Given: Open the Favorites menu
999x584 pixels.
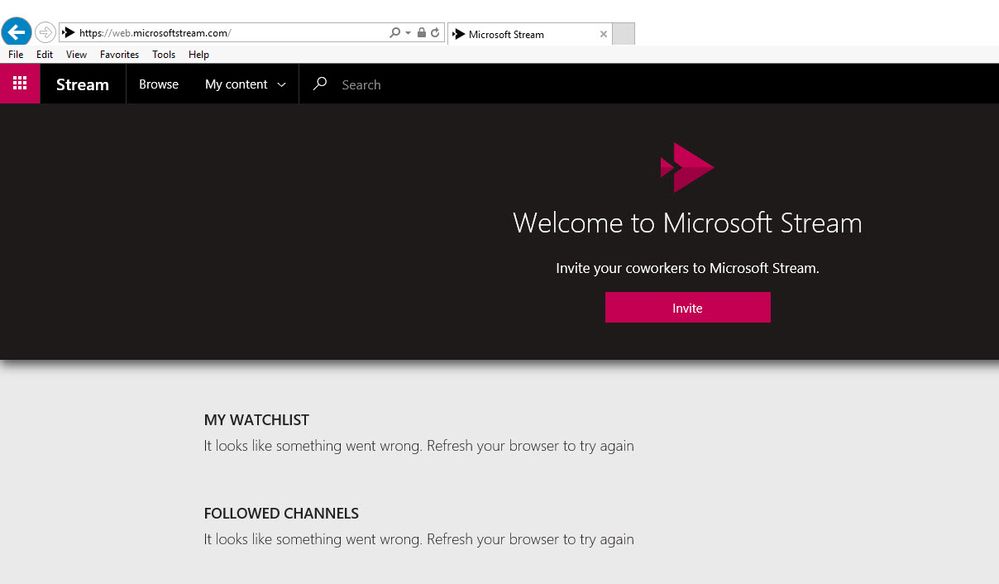Looking at the screenshot, I should pyautogui.click(x=119, y=55).
